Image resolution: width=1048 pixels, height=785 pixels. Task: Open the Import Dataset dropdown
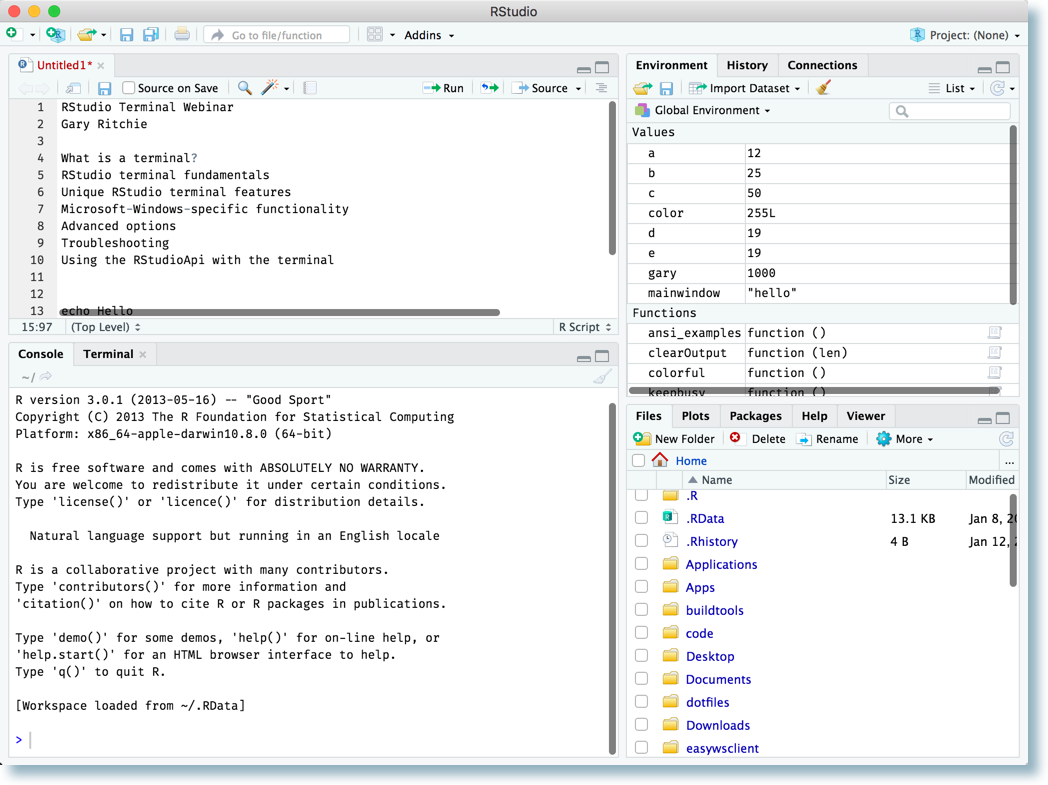point(744,88)
